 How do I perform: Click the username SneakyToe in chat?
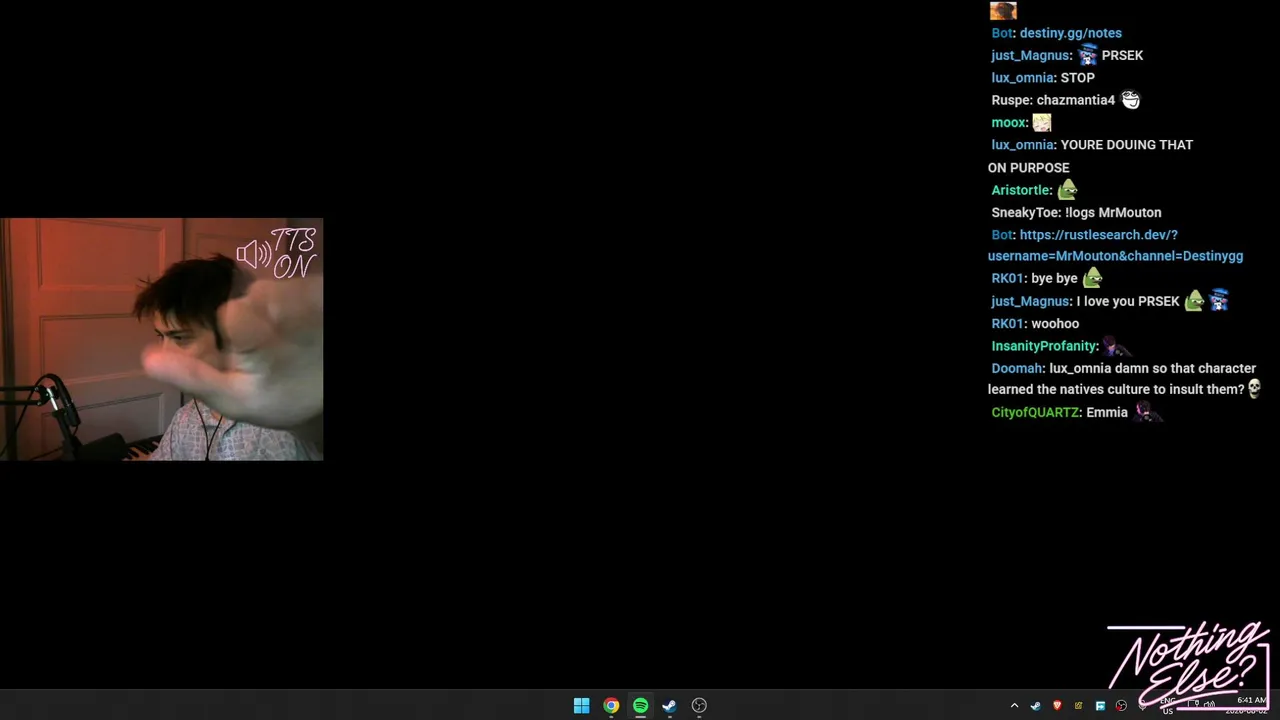(1025, 212)
